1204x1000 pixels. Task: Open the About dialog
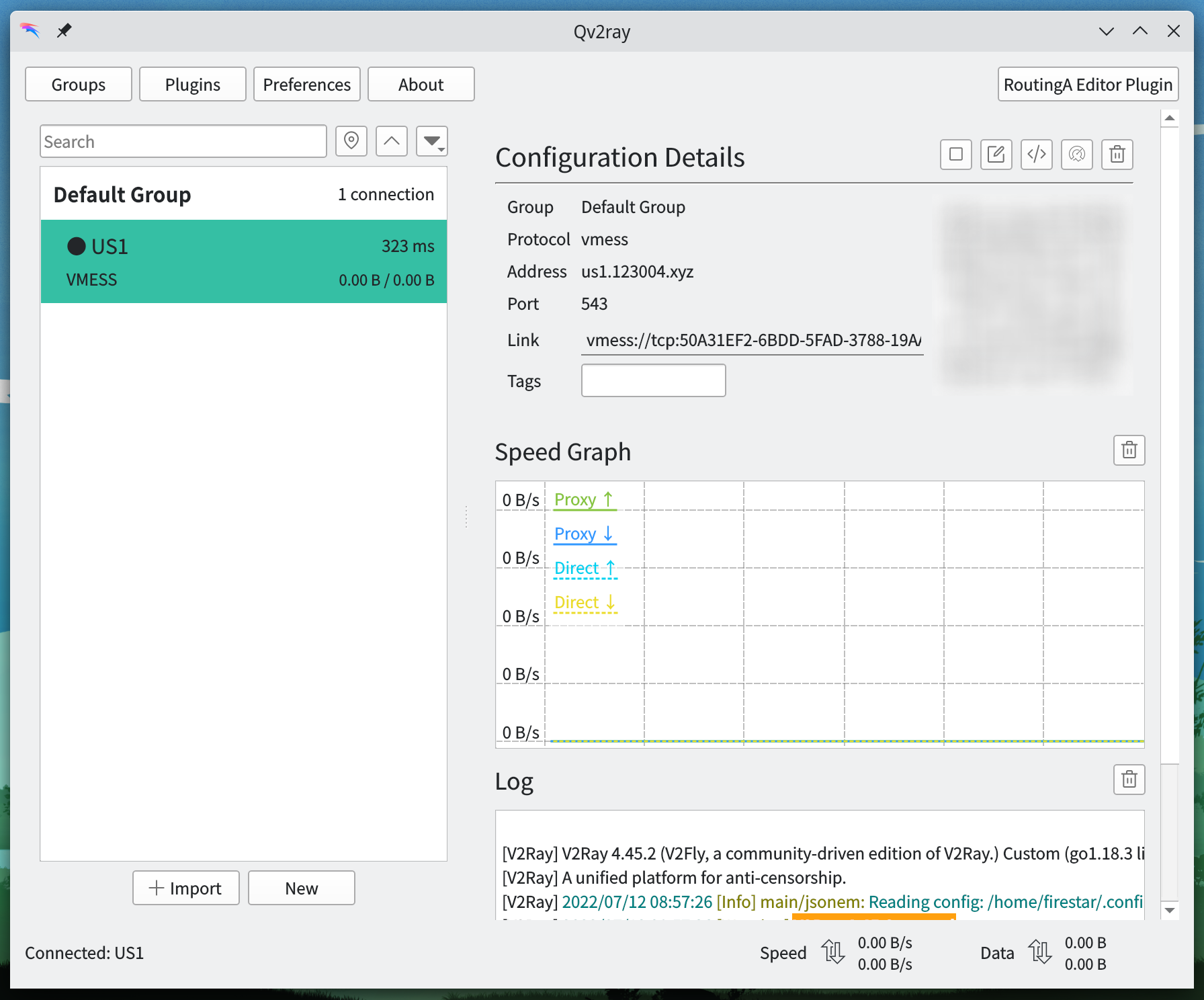click(x=421, y=84)
